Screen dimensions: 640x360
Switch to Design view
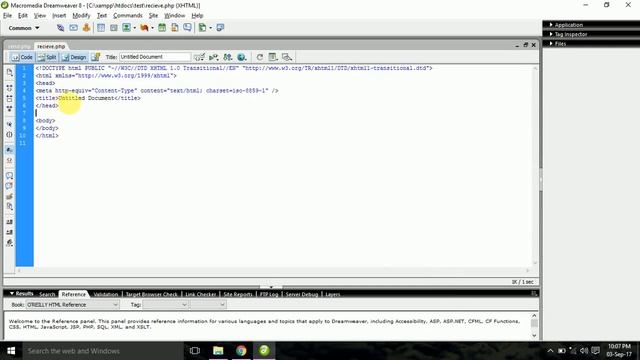(74, 57)
